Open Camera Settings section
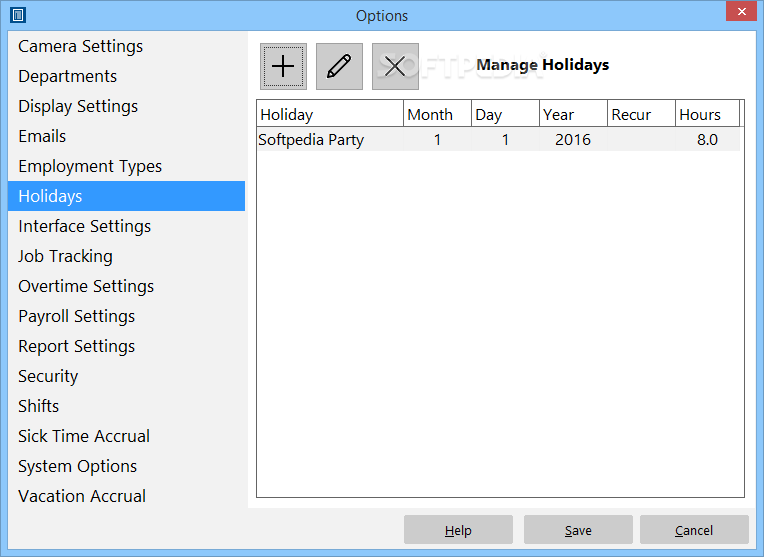The width and height of the screenshot is (764, 557). coord(126,46)
